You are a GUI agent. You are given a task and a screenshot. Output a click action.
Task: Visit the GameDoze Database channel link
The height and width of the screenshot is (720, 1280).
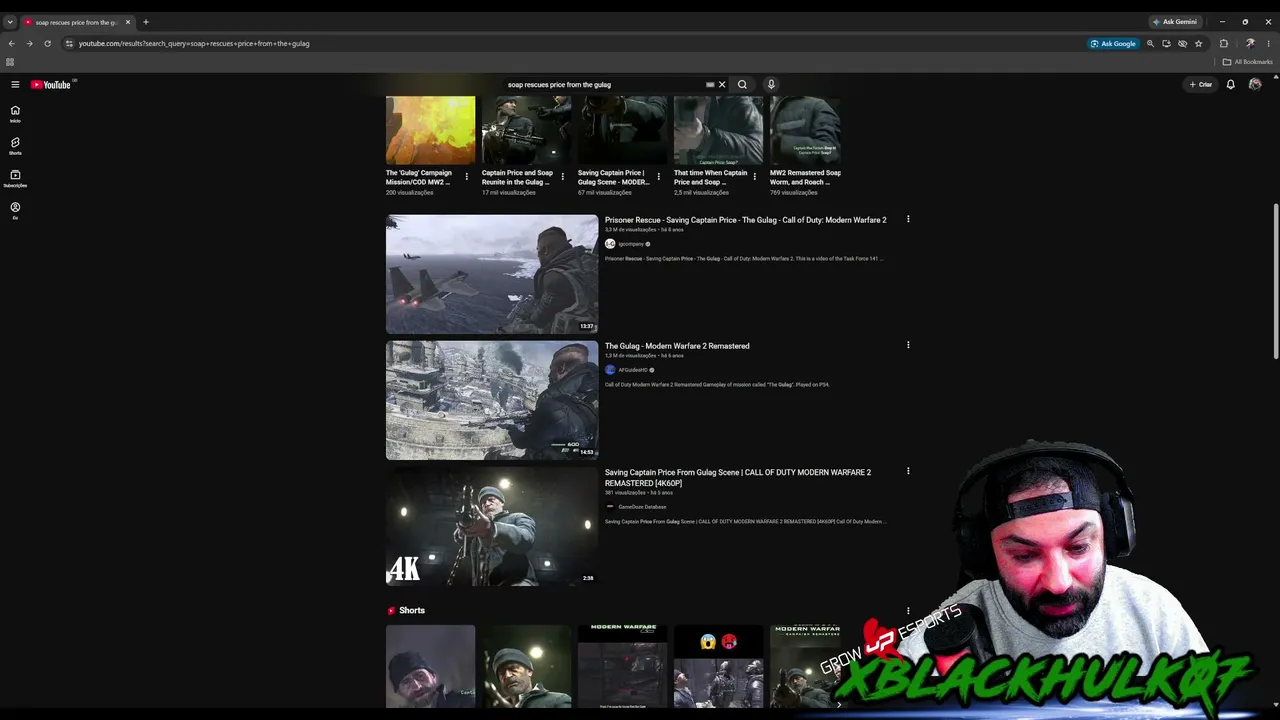642,507
